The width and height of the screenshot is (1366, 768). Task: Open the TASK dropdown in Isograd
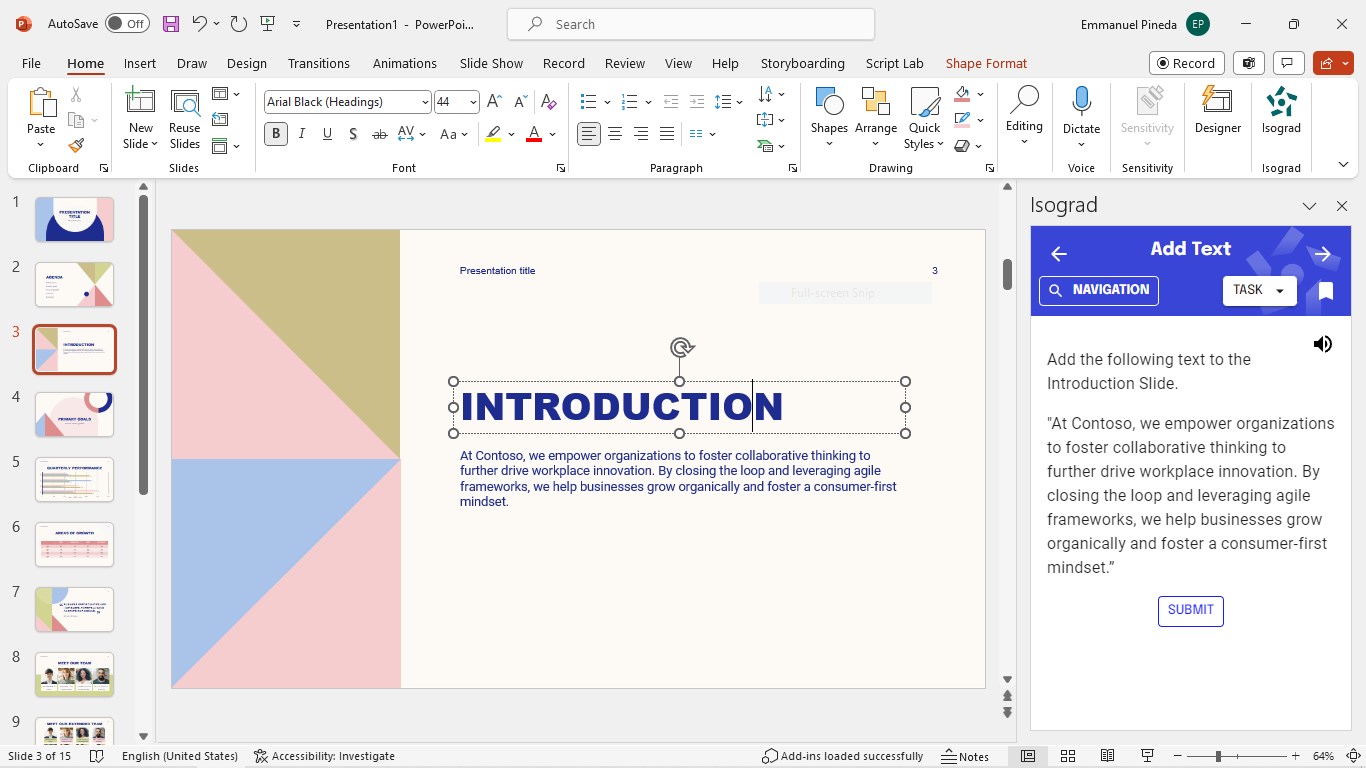pyautogui.click(x=1259, y=290)
